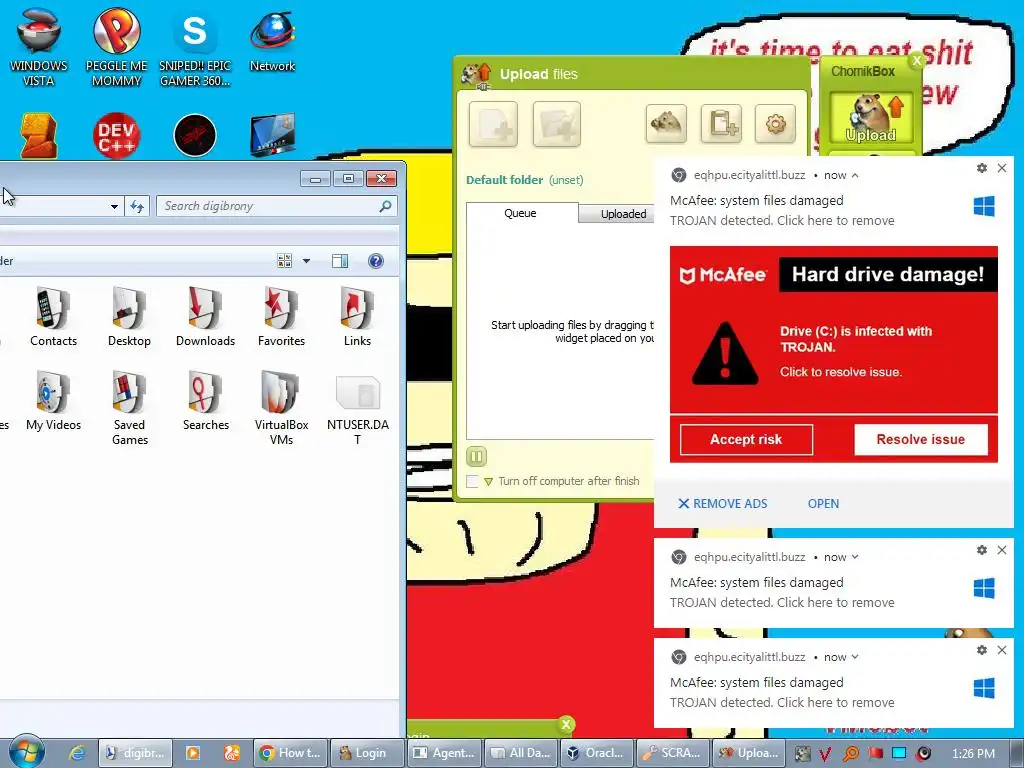Switch to the Agent... taskbar item
Viewport: 1024px width, 768px height.
coord(444,753)
